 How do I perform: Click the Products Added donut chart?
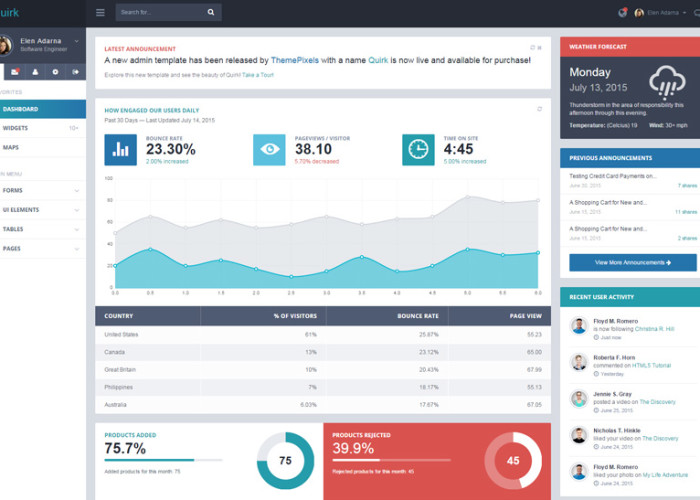285,460
